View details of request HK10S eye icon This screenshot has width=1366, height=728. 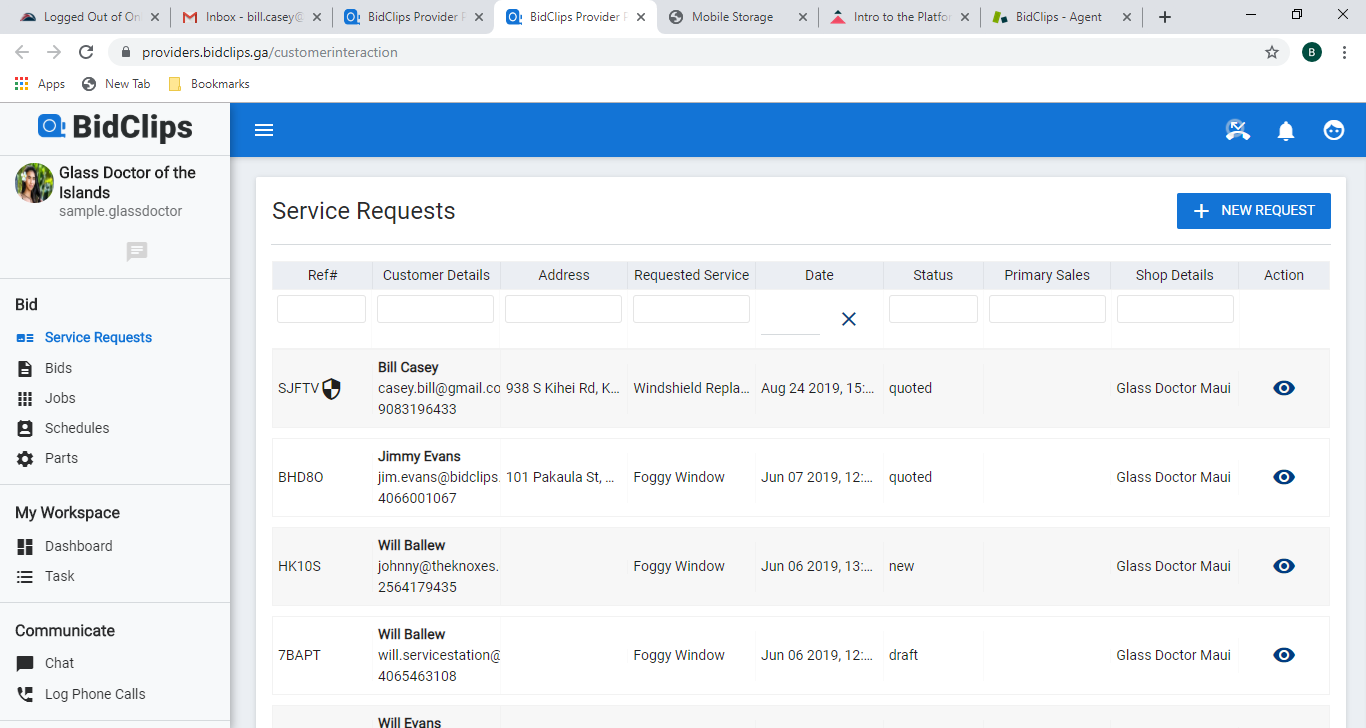1284,566
